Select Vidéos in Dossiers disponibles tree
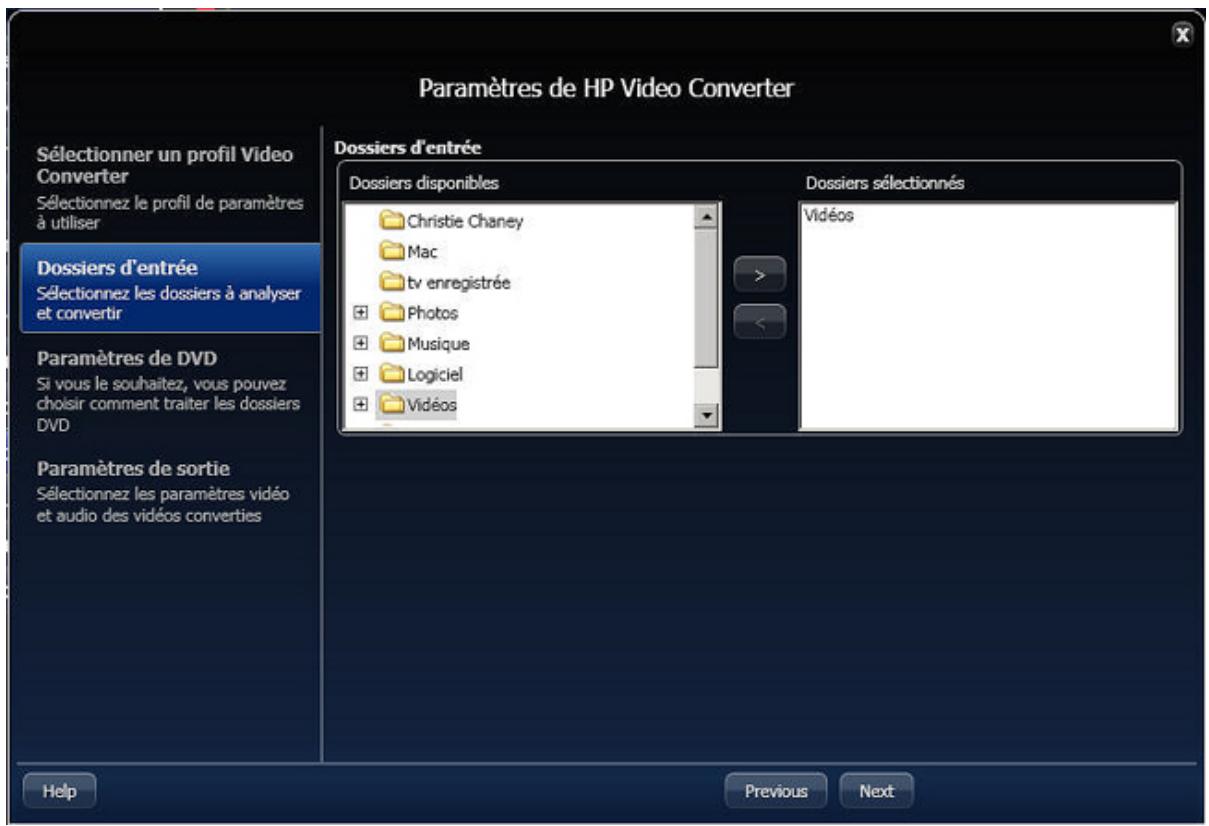1209x826 pixels. [432, 405]
